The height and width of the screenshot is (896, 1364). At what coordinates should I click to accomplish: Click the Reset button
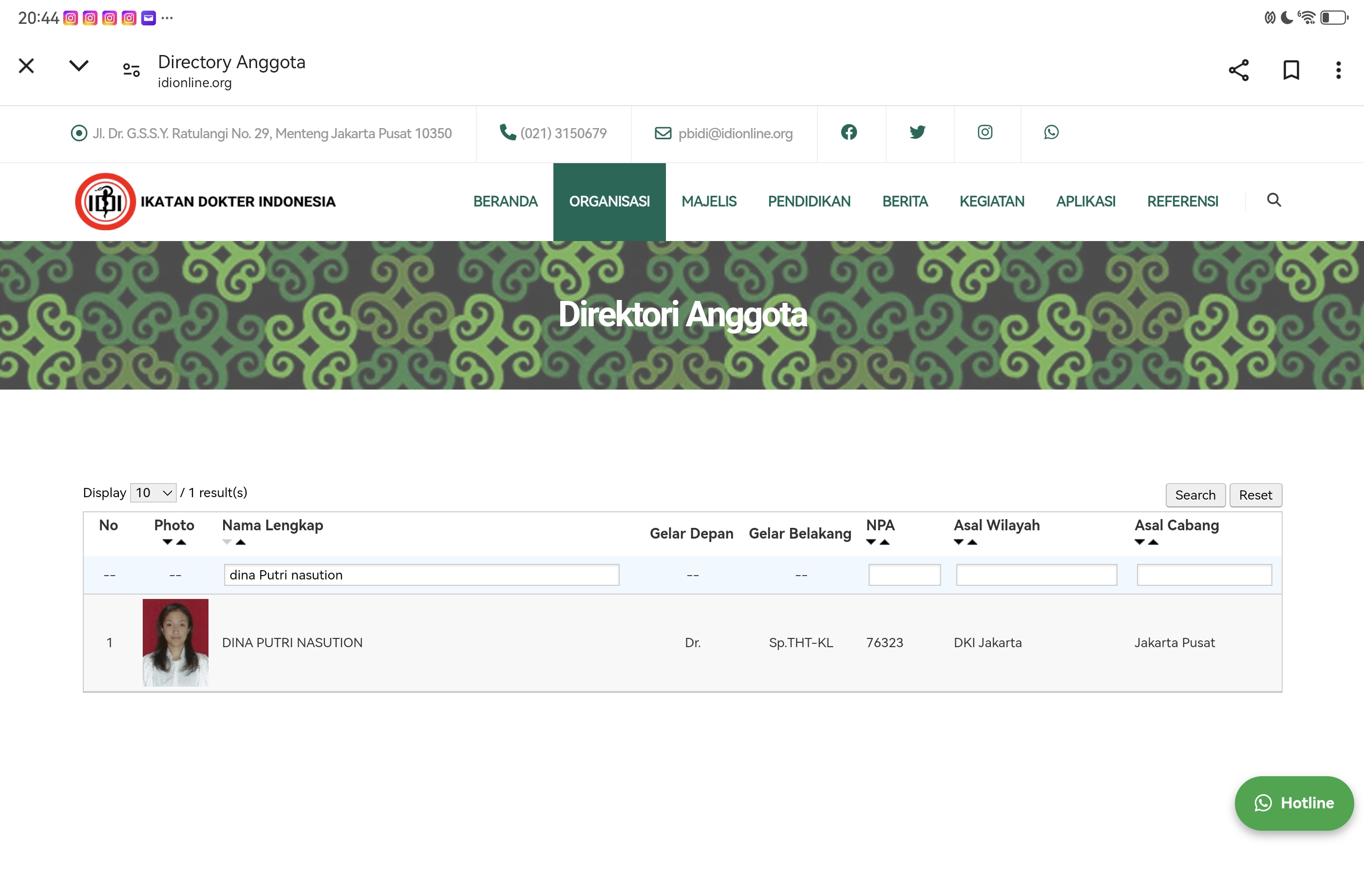(1255, 495)
